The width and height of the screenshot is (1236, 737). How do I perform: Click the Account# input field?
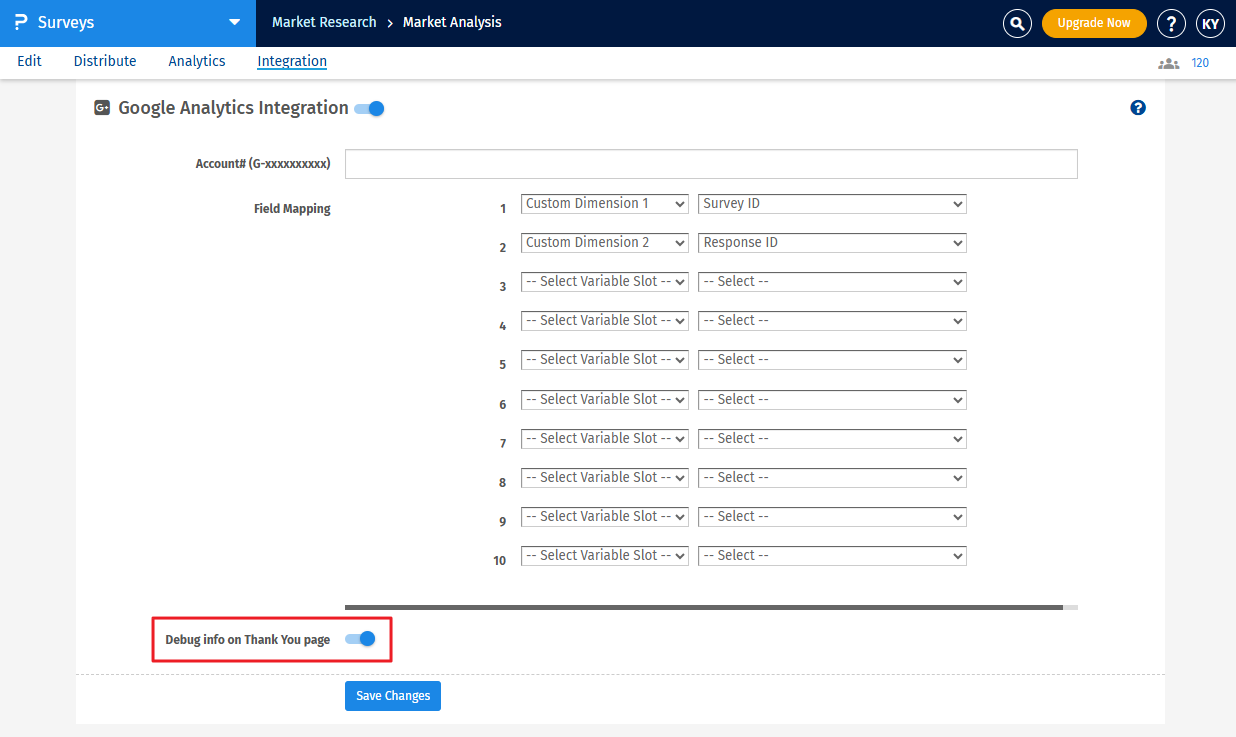click(711, 164)
